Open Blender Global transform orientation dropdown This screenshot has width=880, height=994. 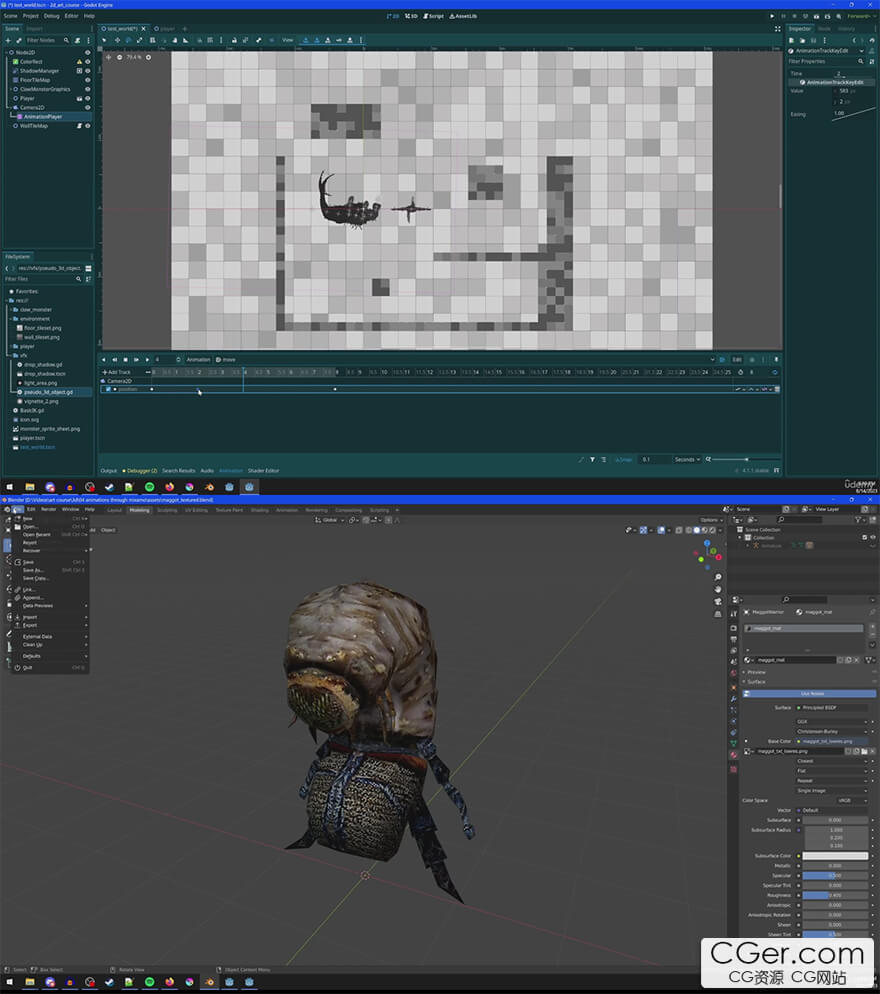point(330,520)
